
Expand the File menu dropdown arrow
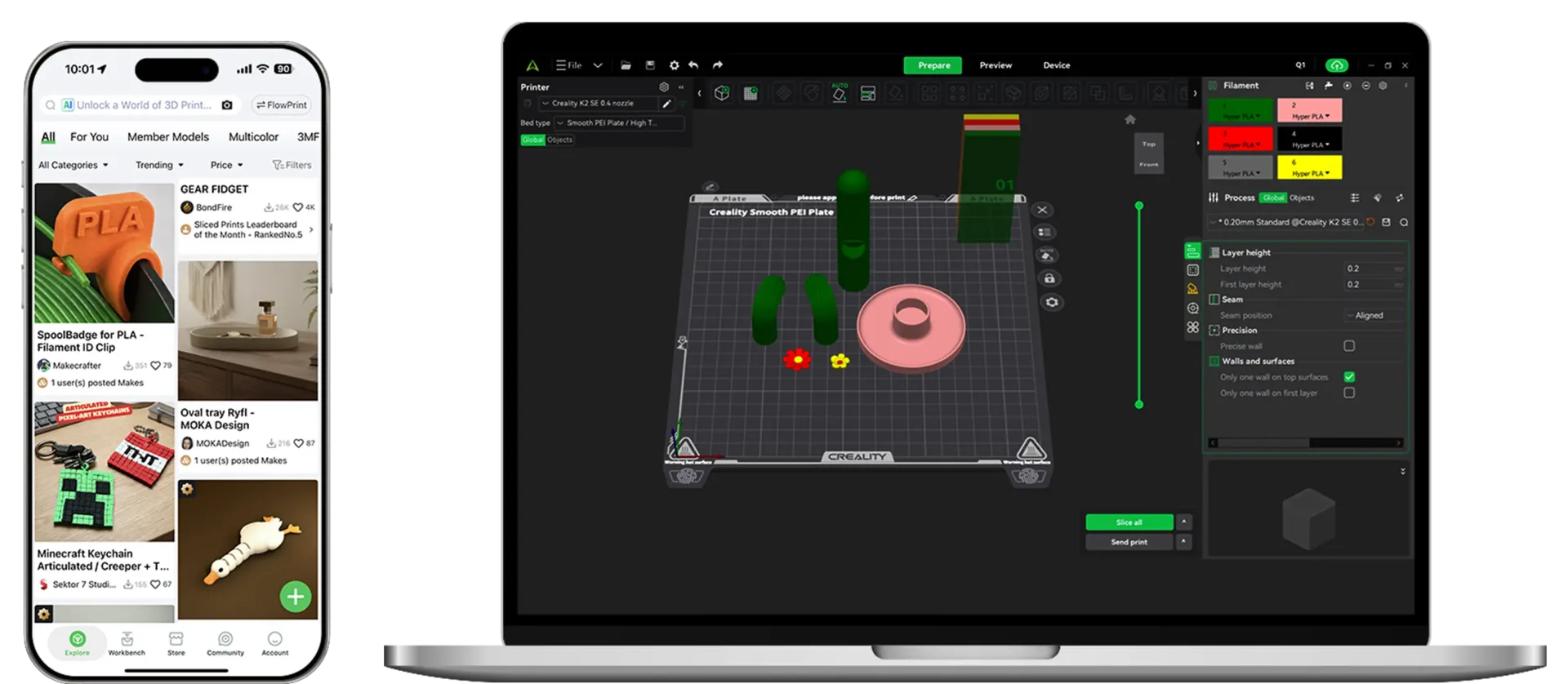pyautogui.click(x=598, y=65)
